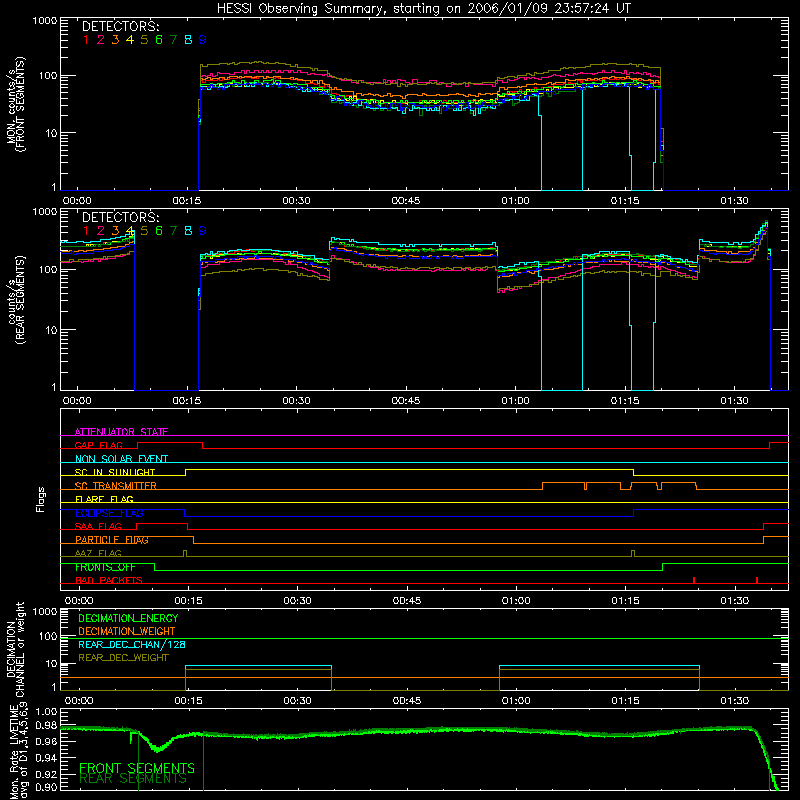The width and height of the screenshot is (800, 800).
Task: Click the olive AAZ_FLAG label
Action: 98,553
